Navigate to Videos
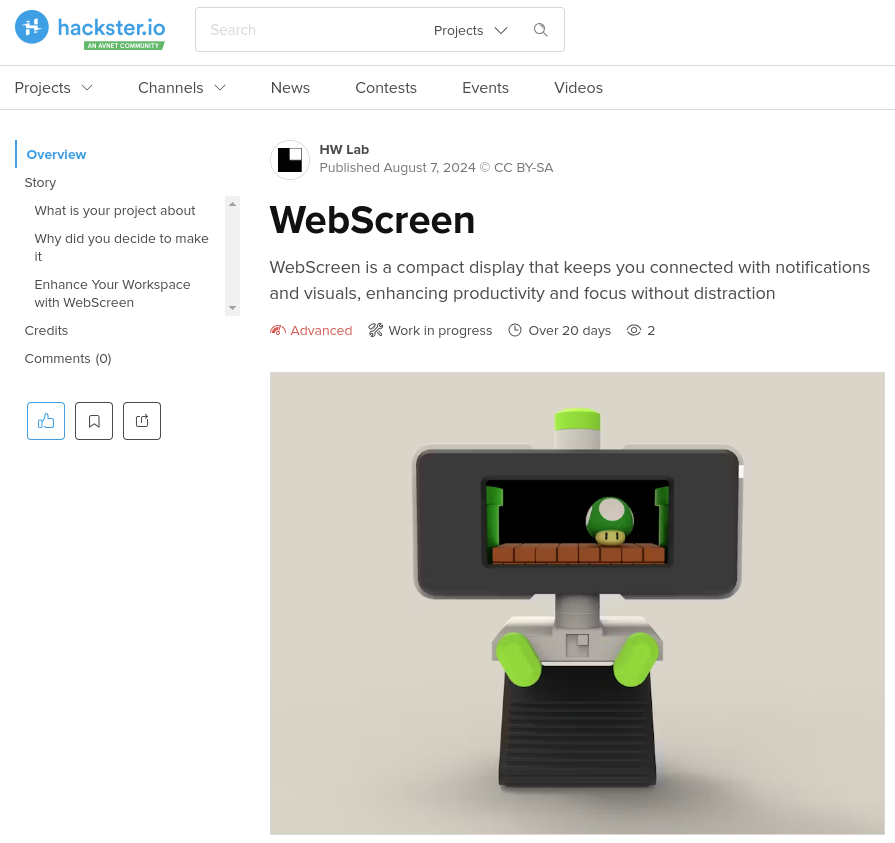This screenshot has width=895, height=843. click(578, 88)
